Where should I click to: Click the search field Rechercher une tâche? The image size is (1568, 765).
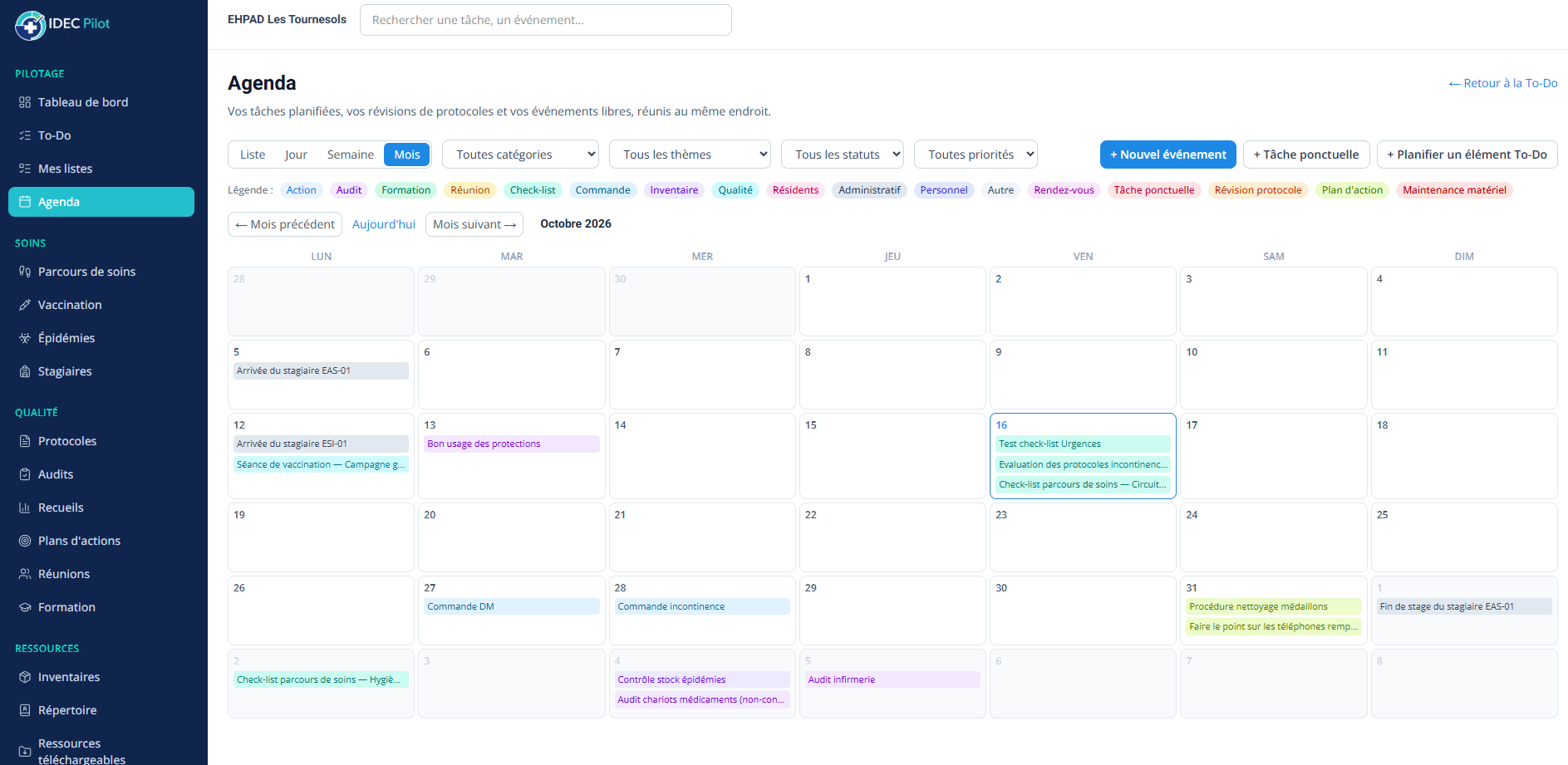coord(546,20)
